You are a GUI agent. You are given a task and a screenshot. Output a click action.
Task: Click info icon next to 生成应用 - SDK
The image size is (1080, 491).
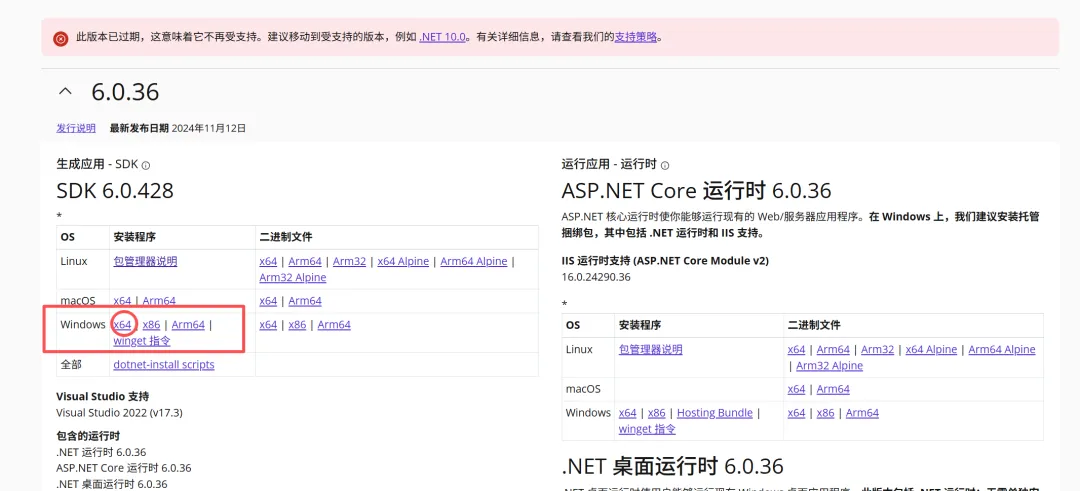coord(146,165)
